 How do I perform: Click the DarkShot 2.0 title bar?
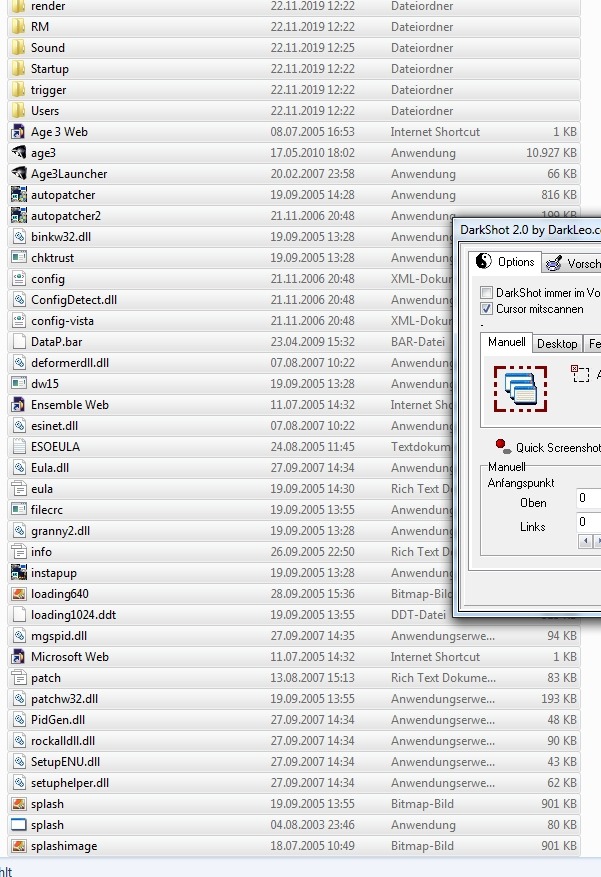pyautogui.click(x=529, y=230)
